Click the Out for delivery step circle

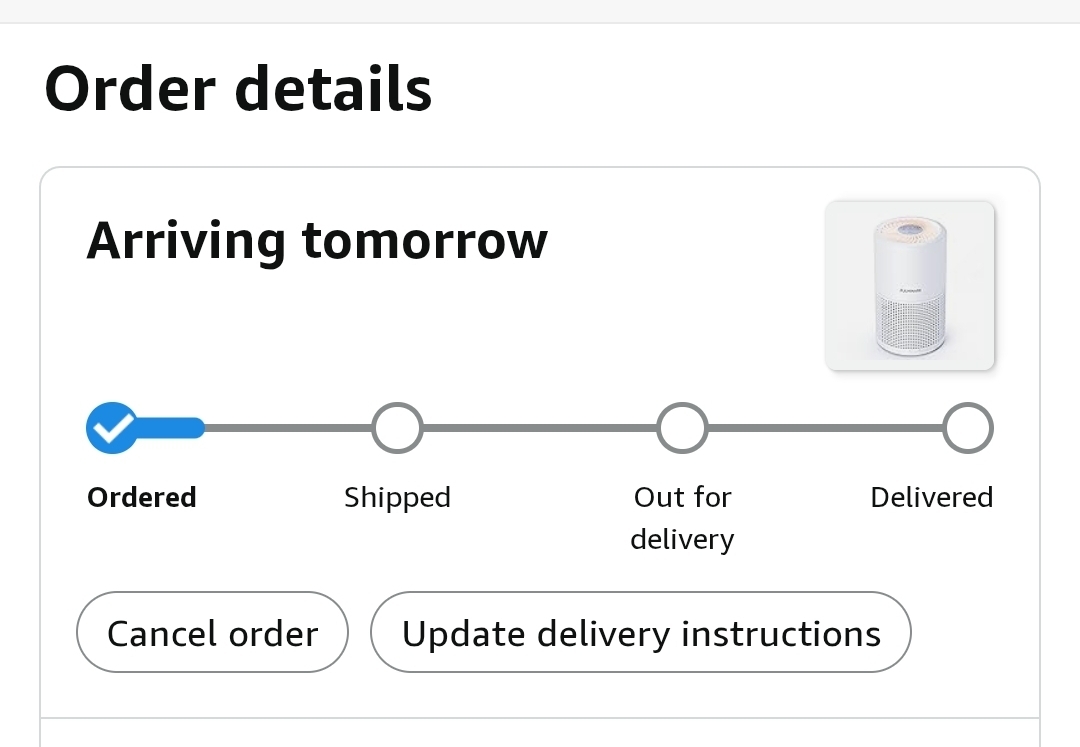coord(682,428)
